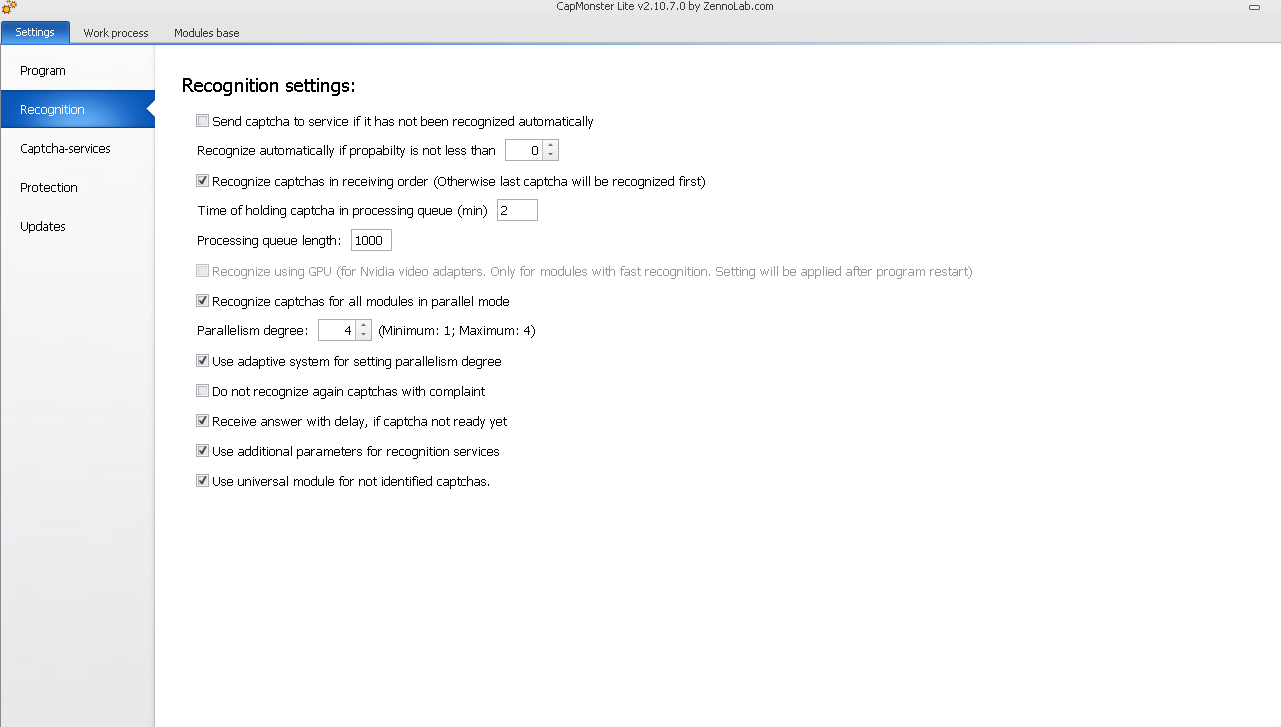1281x727 pixels.
Task: Toggle Use universal module checkbox
Action: point(203,481)
